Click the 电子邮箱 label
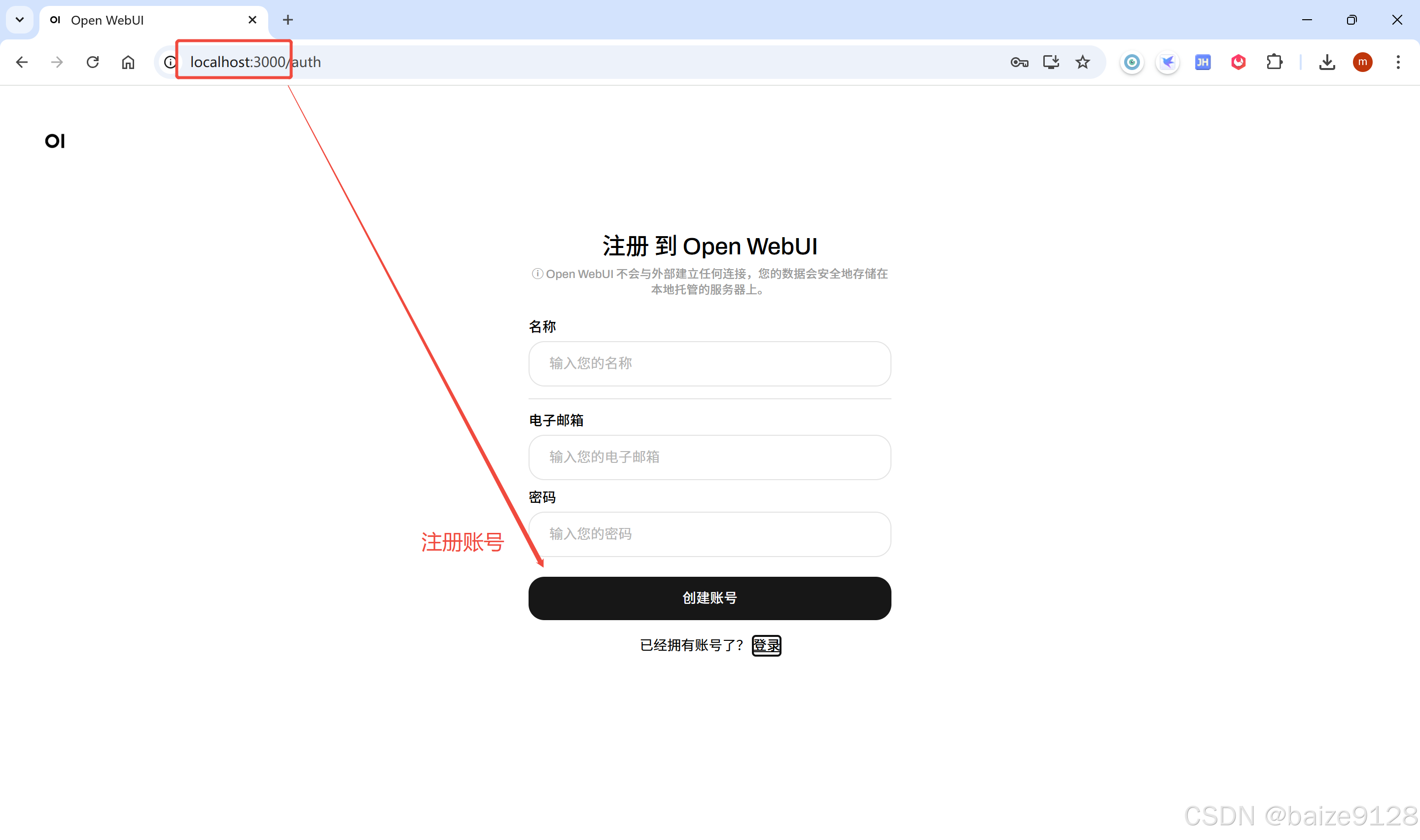Viewport: 1420px width, 840px height. 556,420
